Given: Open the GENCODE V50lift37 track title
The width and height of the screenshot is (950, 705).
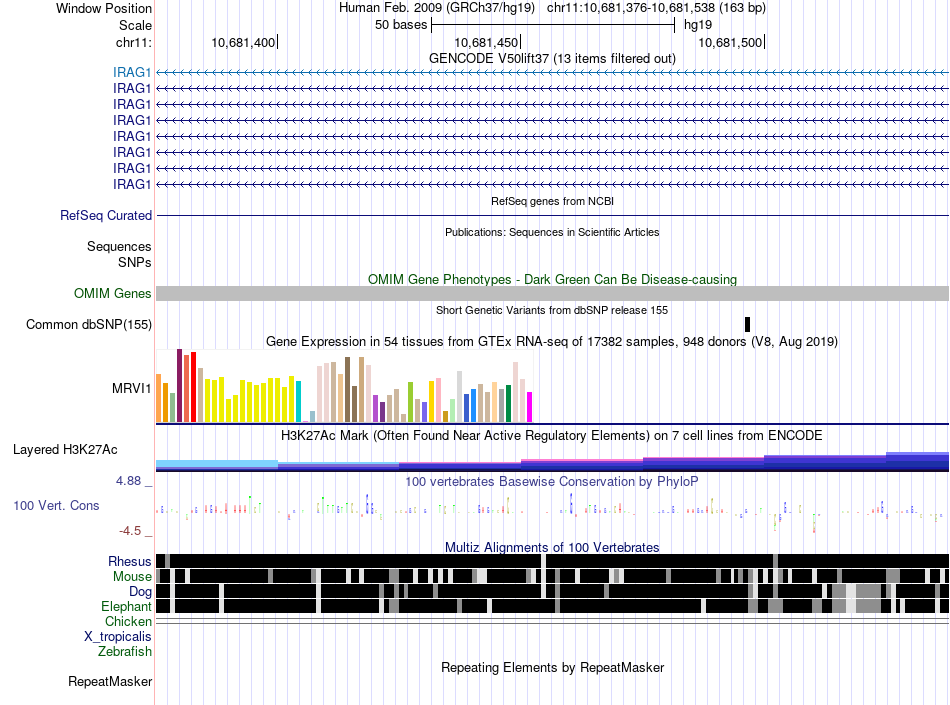Looking at the screenshot, I should (x=552, y=59).
